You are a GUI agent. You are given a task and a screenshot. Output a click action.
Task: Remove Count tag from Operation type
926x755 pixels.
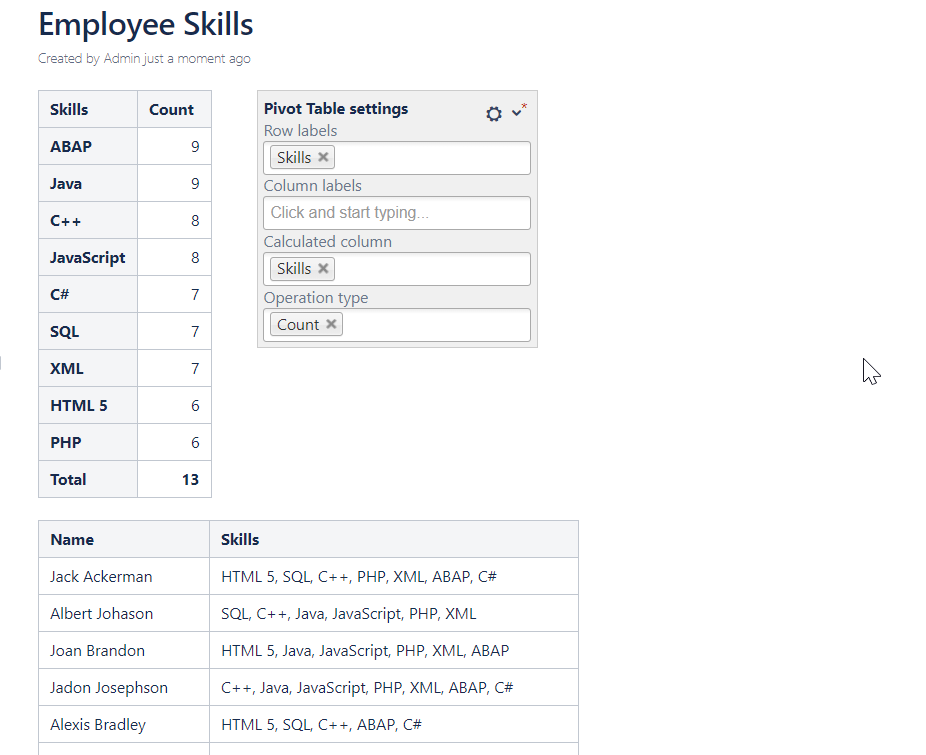coord(331,324)
